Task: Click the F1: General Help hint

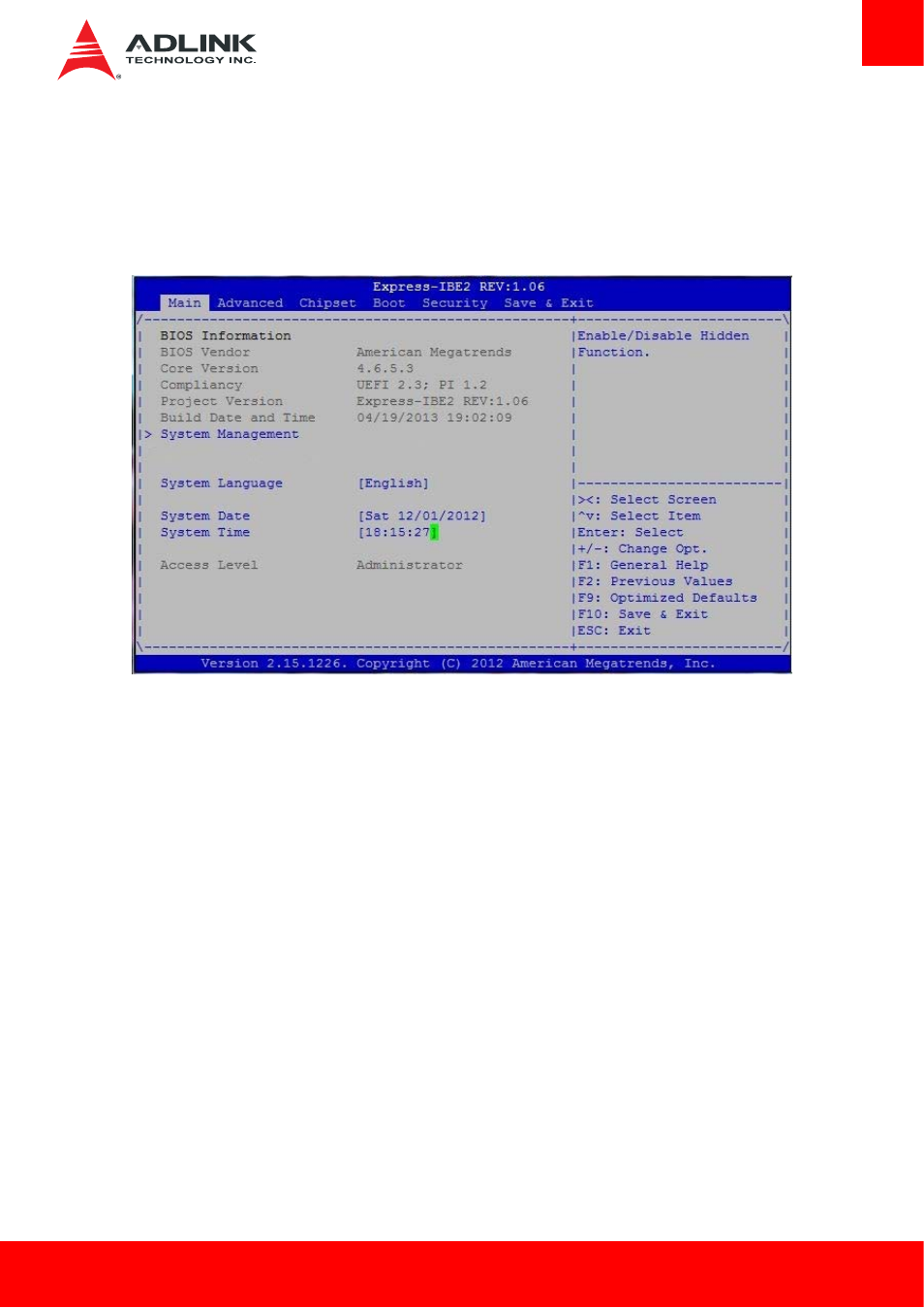Action: (x=643, y=566)
